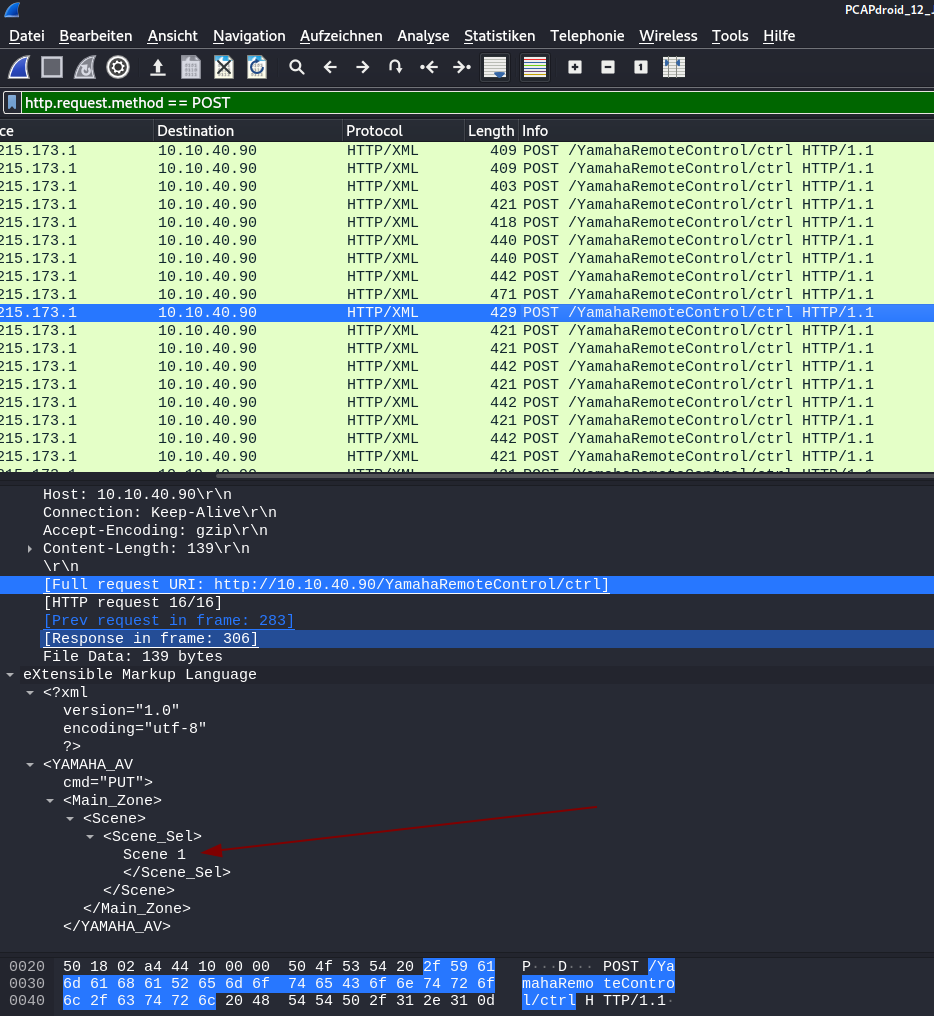The image size is (934, 1016).
Task: Open the Navigation menu
Action: tap(249, 36)
